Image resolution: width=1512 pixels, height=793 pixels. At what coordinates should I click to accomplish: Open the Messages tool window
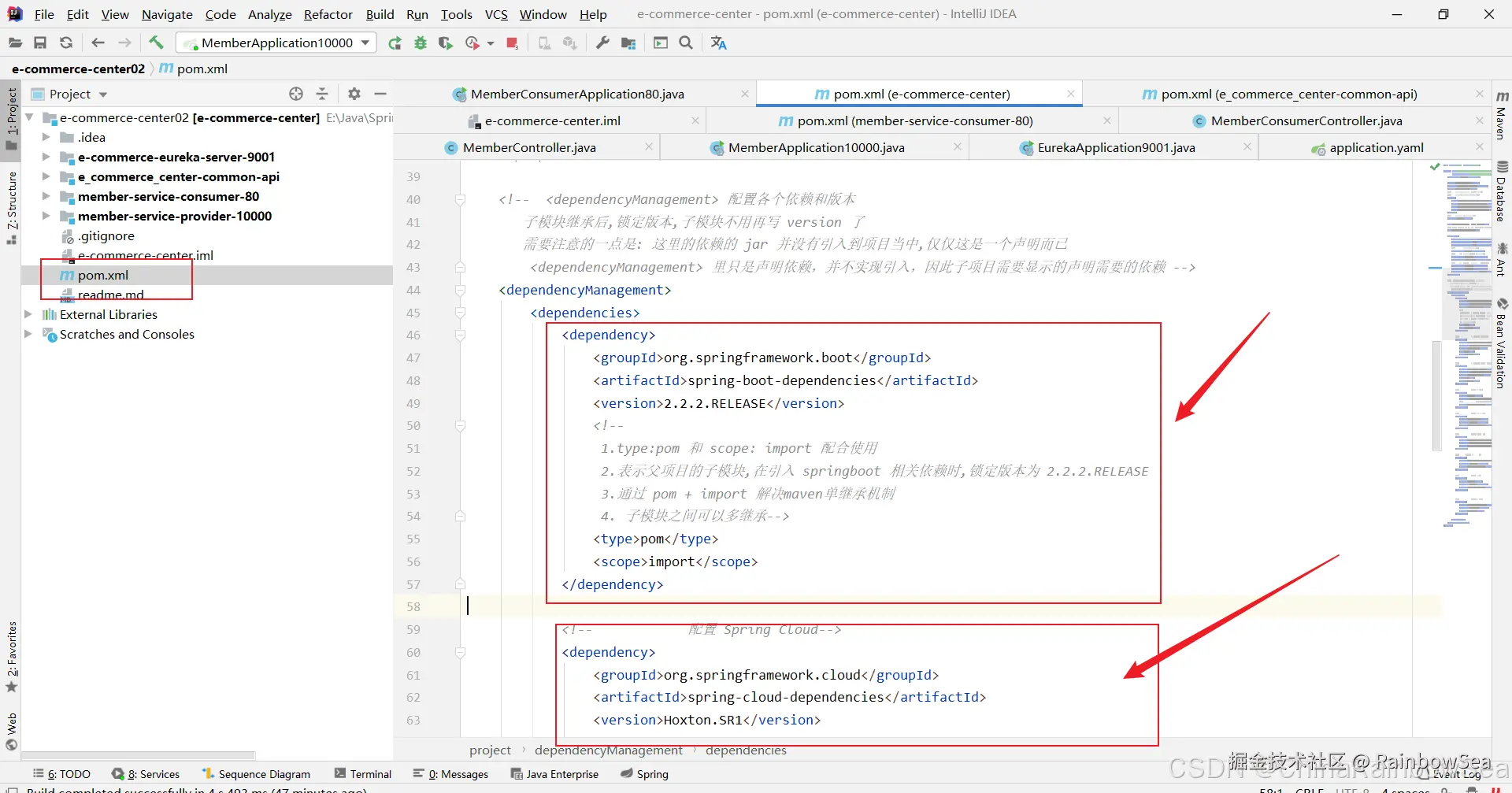(x=450, y=774)
